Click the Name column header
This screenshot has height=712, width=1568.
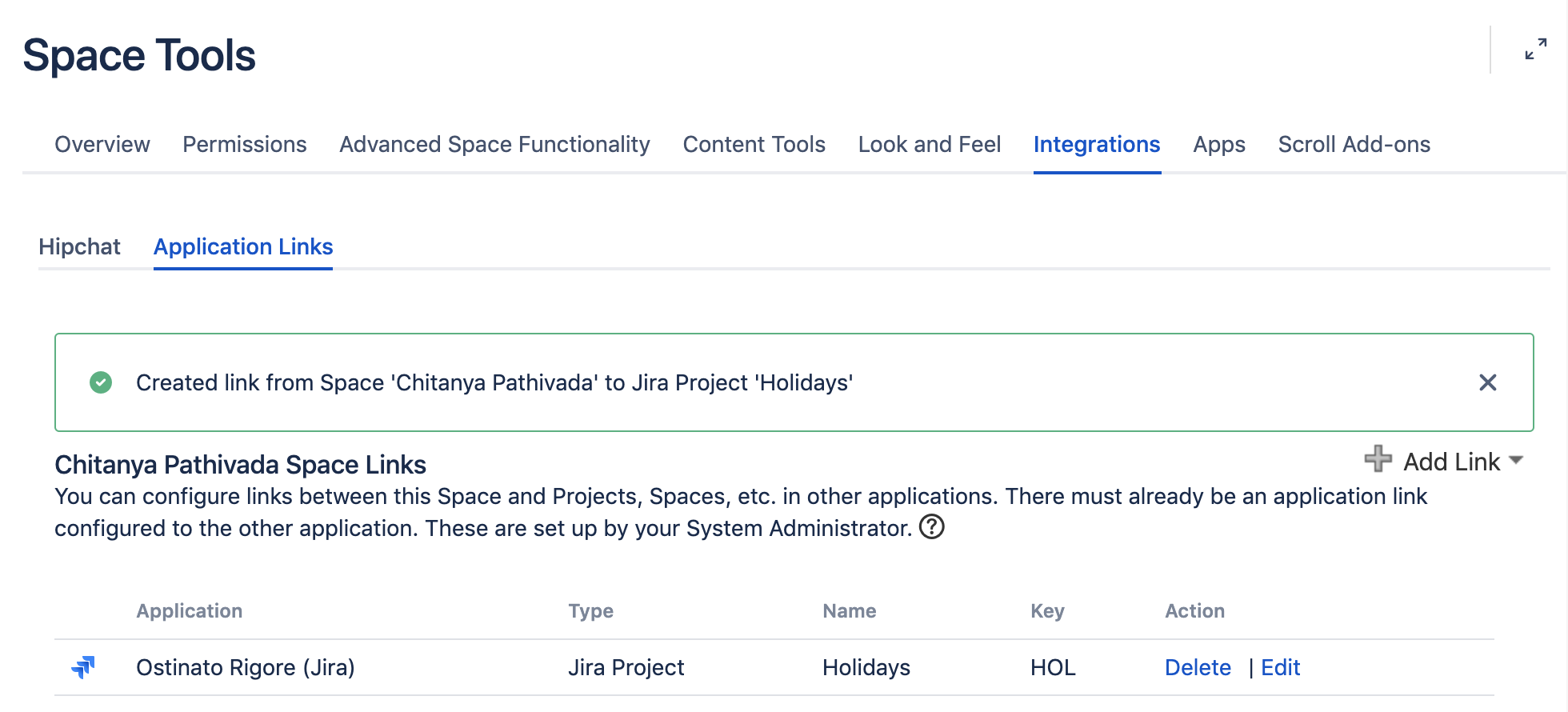tap(850, 611)
